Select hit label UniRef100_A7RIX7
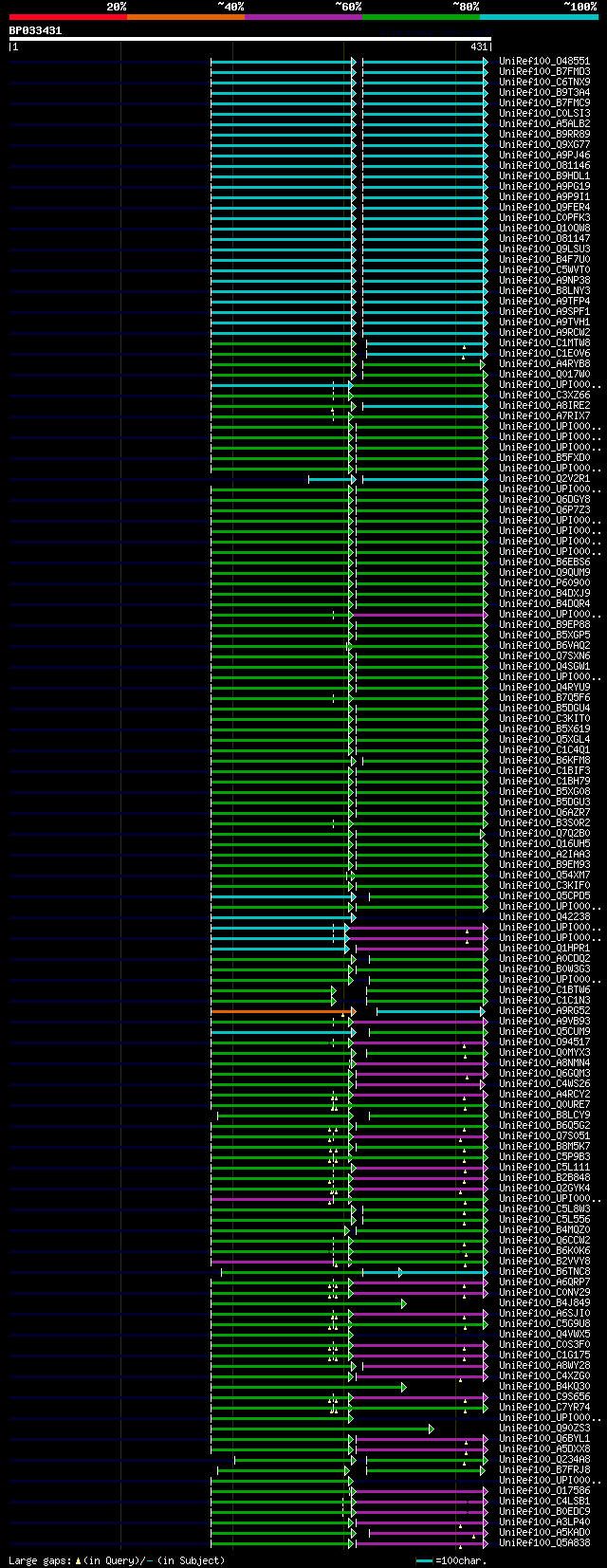 pyautogui.click(x=544, y=416)
